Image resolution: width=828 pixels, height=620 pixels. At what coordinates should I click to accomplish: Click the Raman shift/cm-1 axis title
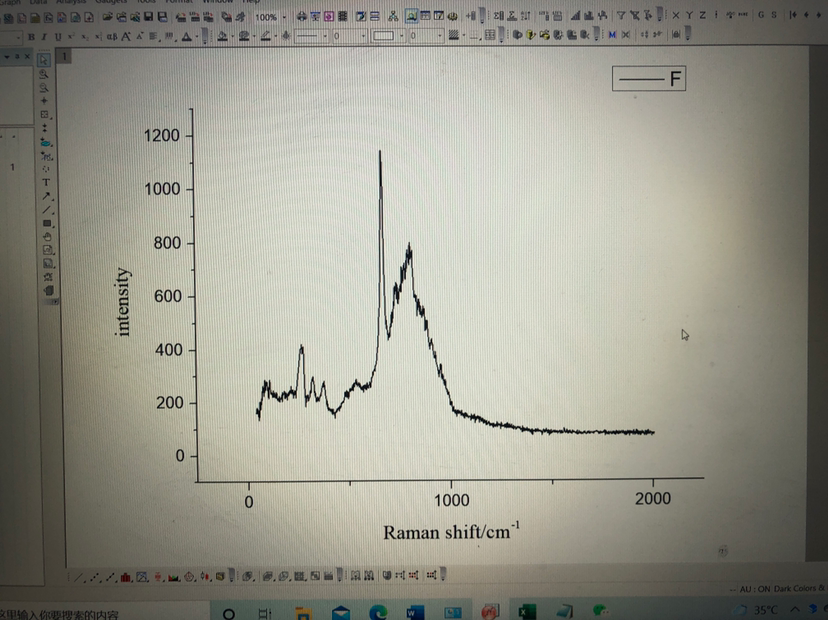[x=451, y=531]
